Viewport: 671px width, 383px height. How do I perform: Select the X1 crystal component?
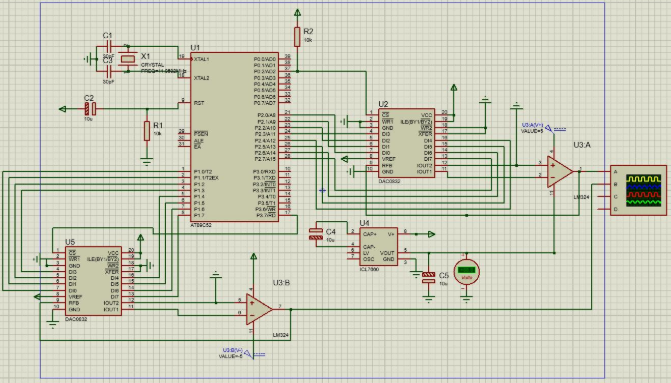click(x=127, y=59)
